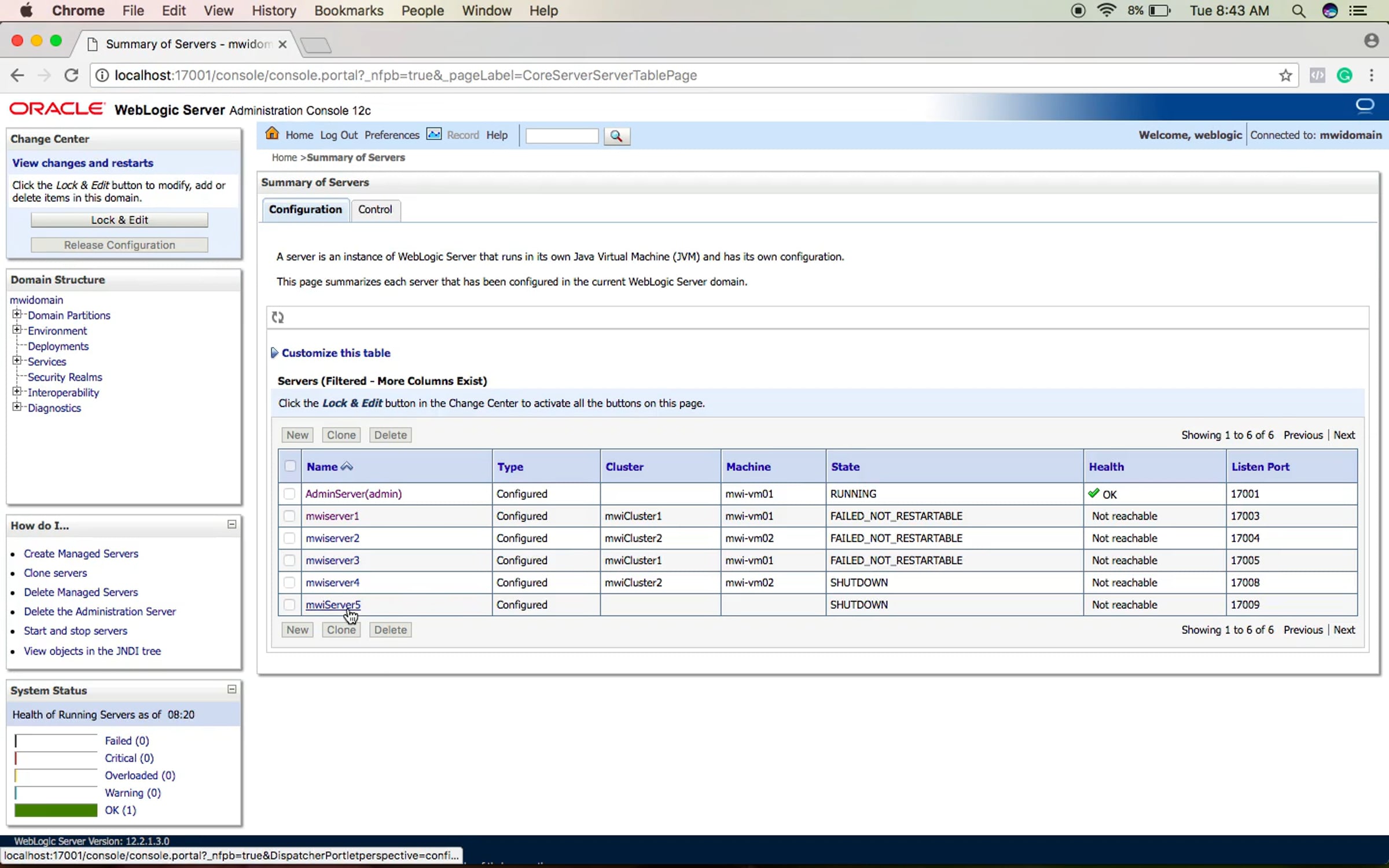Open the Deployments tree item
This screenshot has height=868, width=1389.
(58, 346)
